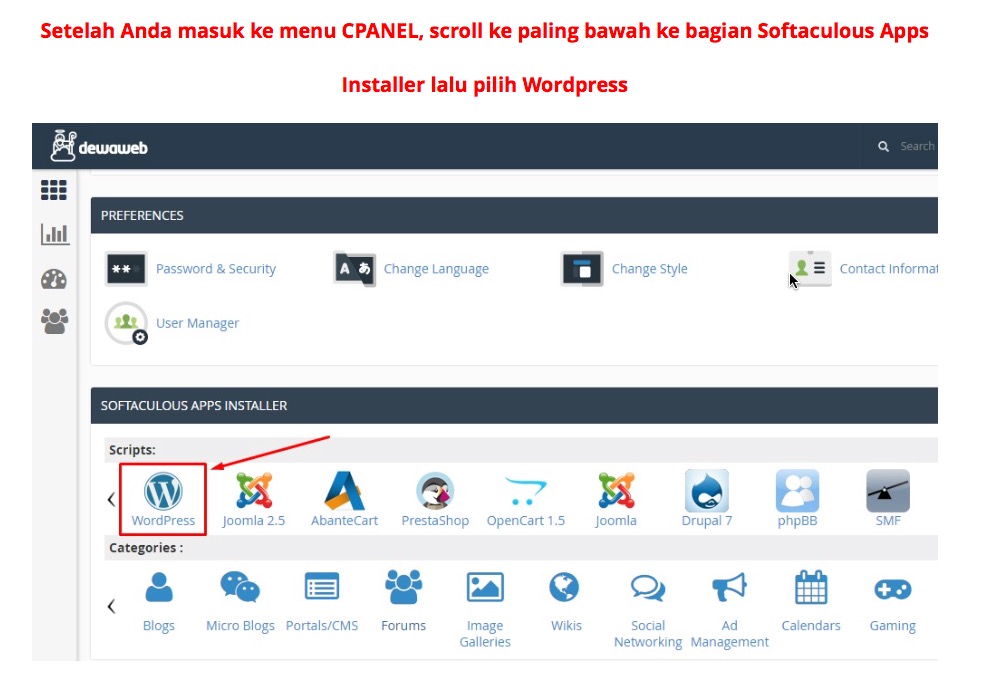Click the Social Networking label

[x=648, y=633]
